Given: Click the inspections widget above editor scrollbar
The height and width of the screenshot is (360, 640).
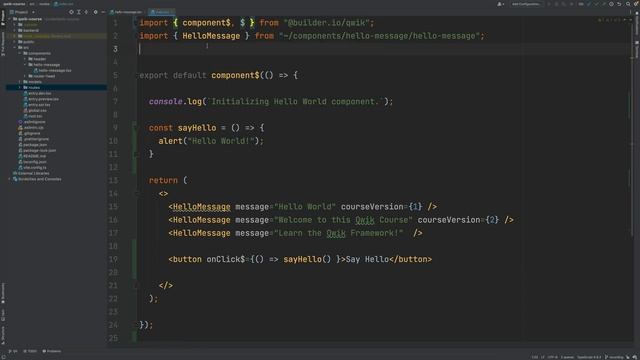Looking at the screenshot, I should [614, 20].
